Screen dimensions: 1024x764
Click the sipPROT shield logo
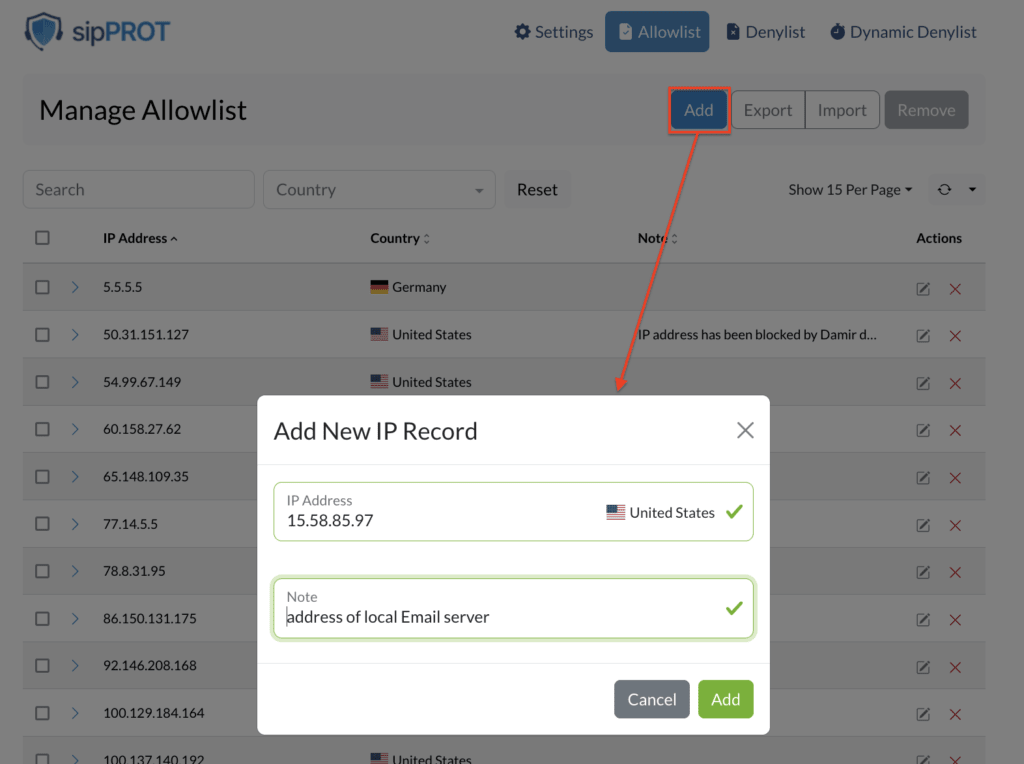(43, 31)
